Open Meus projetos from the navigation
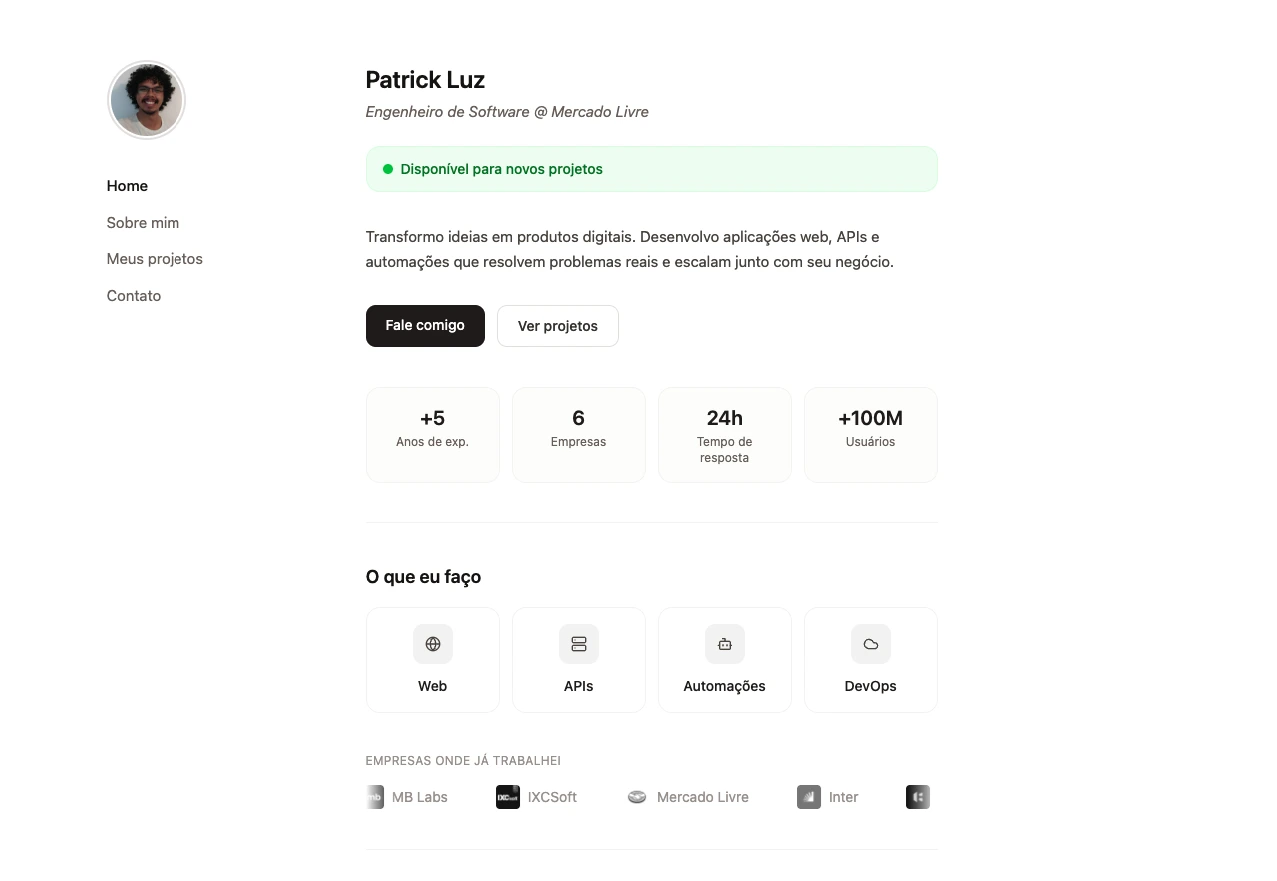The image size is (1277, 881). click(154, 259)
